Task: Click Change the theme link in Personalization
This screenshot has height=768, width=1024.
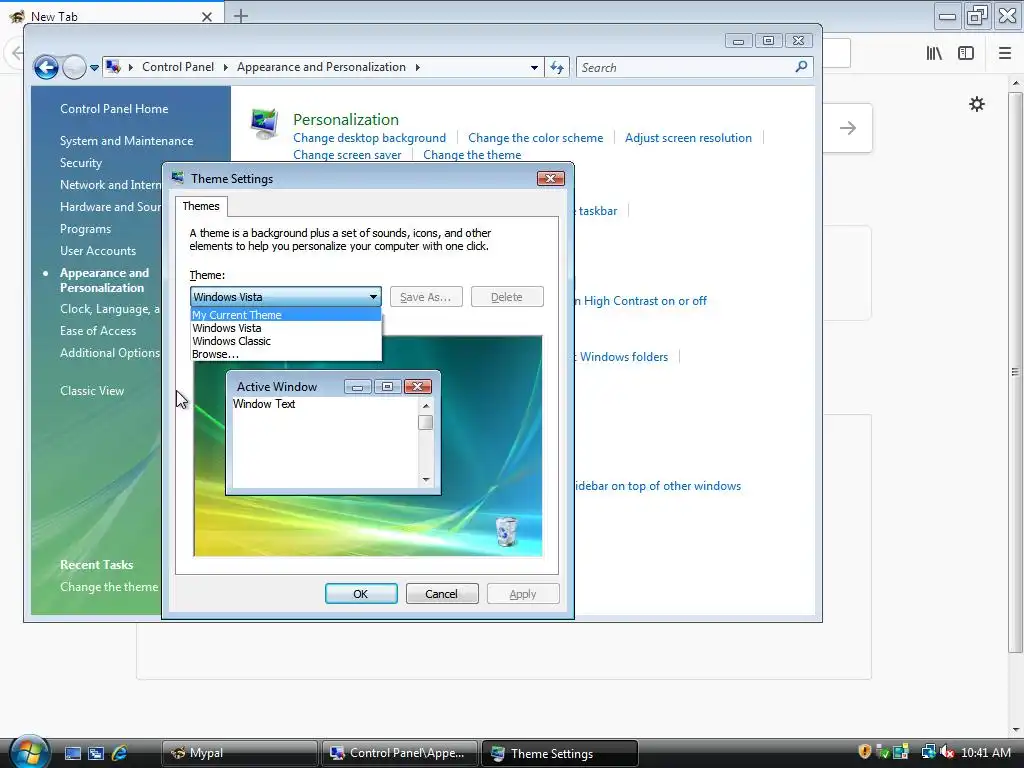Action: [x=472, y=155]
